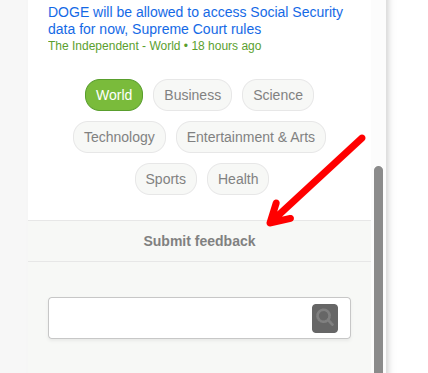The image size is (428, 373).
Task: Click The Independent - World source label
Action: [x=114, y=46]
